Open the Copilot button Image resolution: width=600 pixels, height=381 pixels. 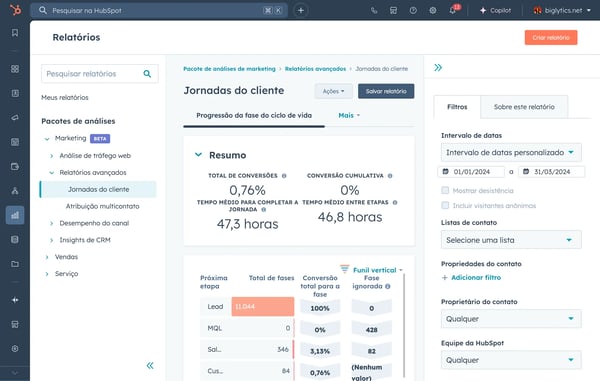click(x=496, y=10)
